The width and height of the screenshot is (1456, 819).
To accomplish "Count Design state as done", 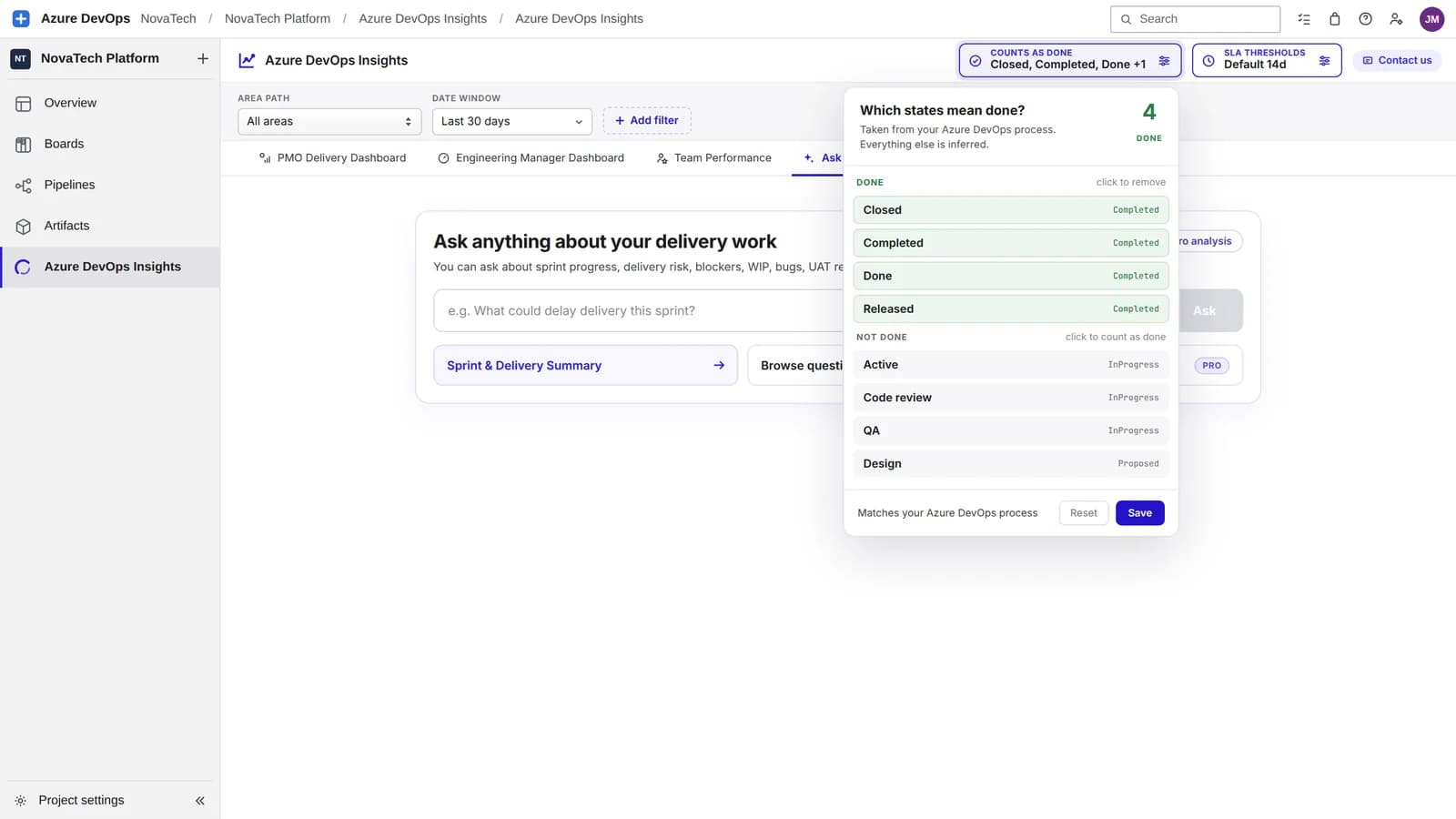I will (x=1011, y=464).
